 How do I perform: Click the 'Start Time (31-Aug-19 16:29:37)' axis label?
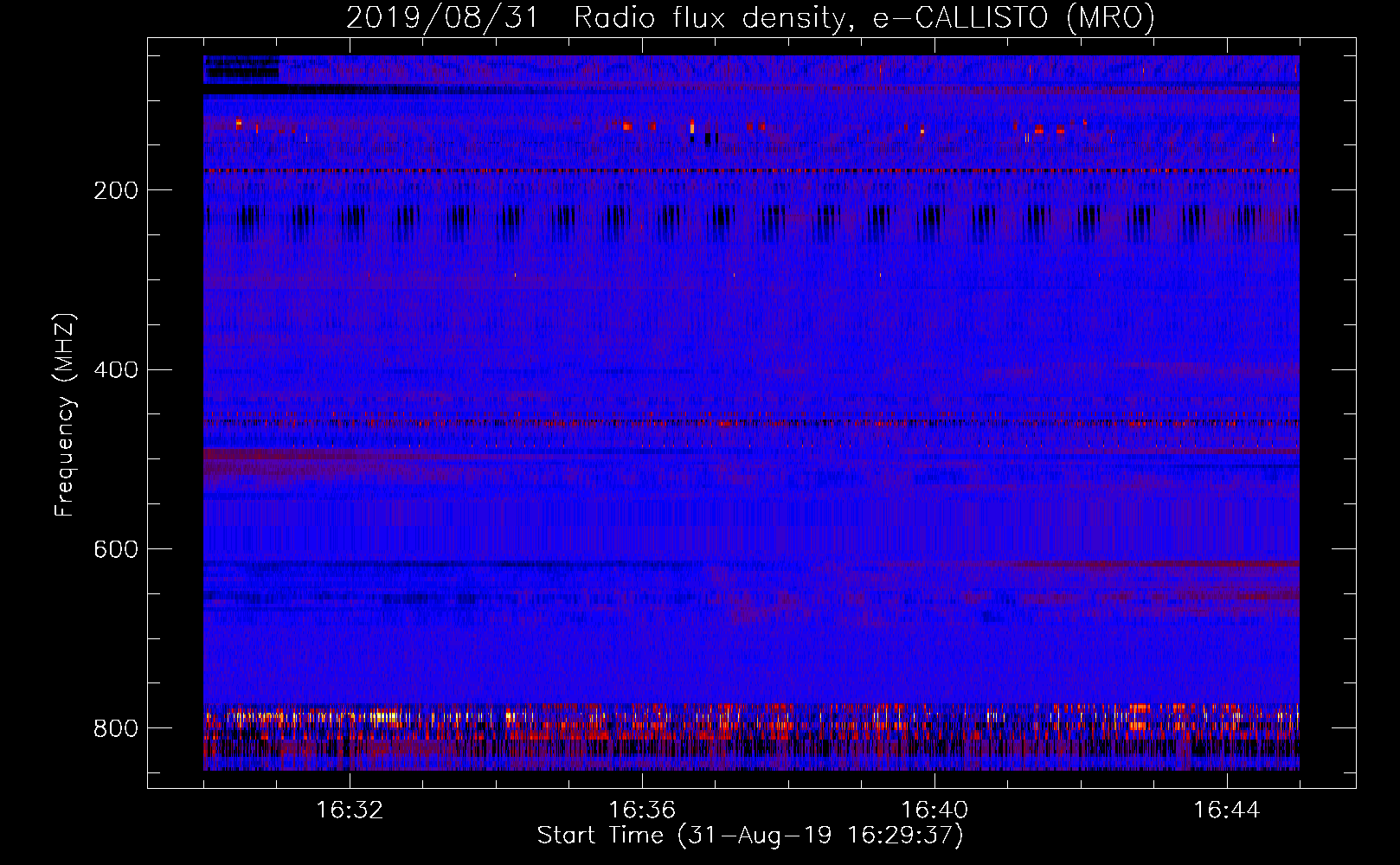pos(750,836)
